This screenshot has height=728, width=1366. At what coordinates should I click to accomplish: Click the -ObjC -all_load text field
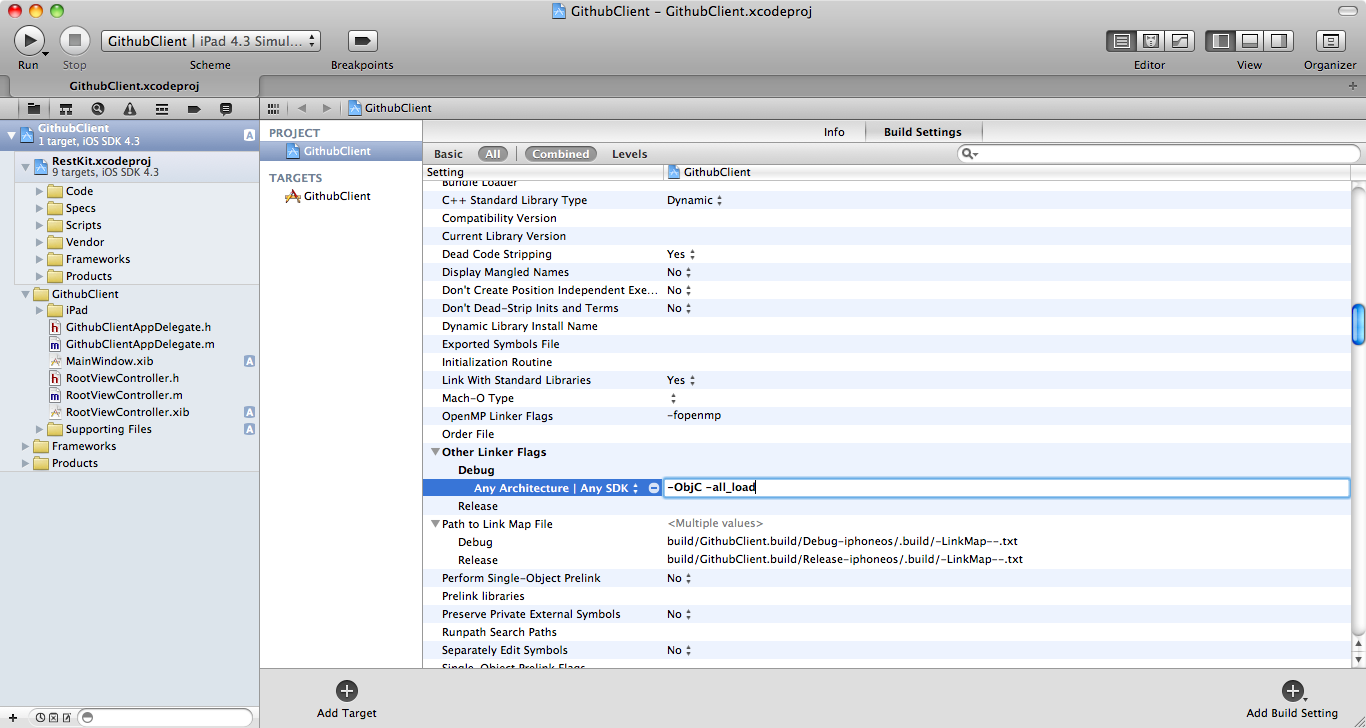coord(1006,488)
